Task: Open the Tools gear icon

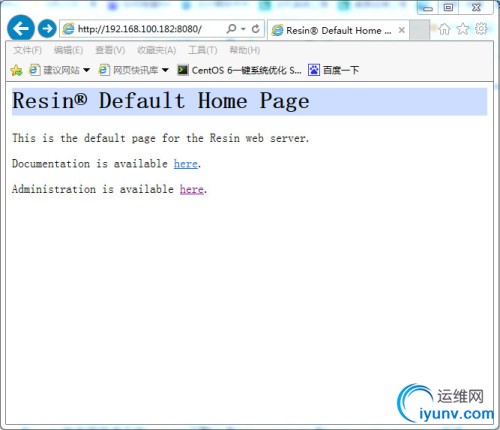Action: pos(481,29)
